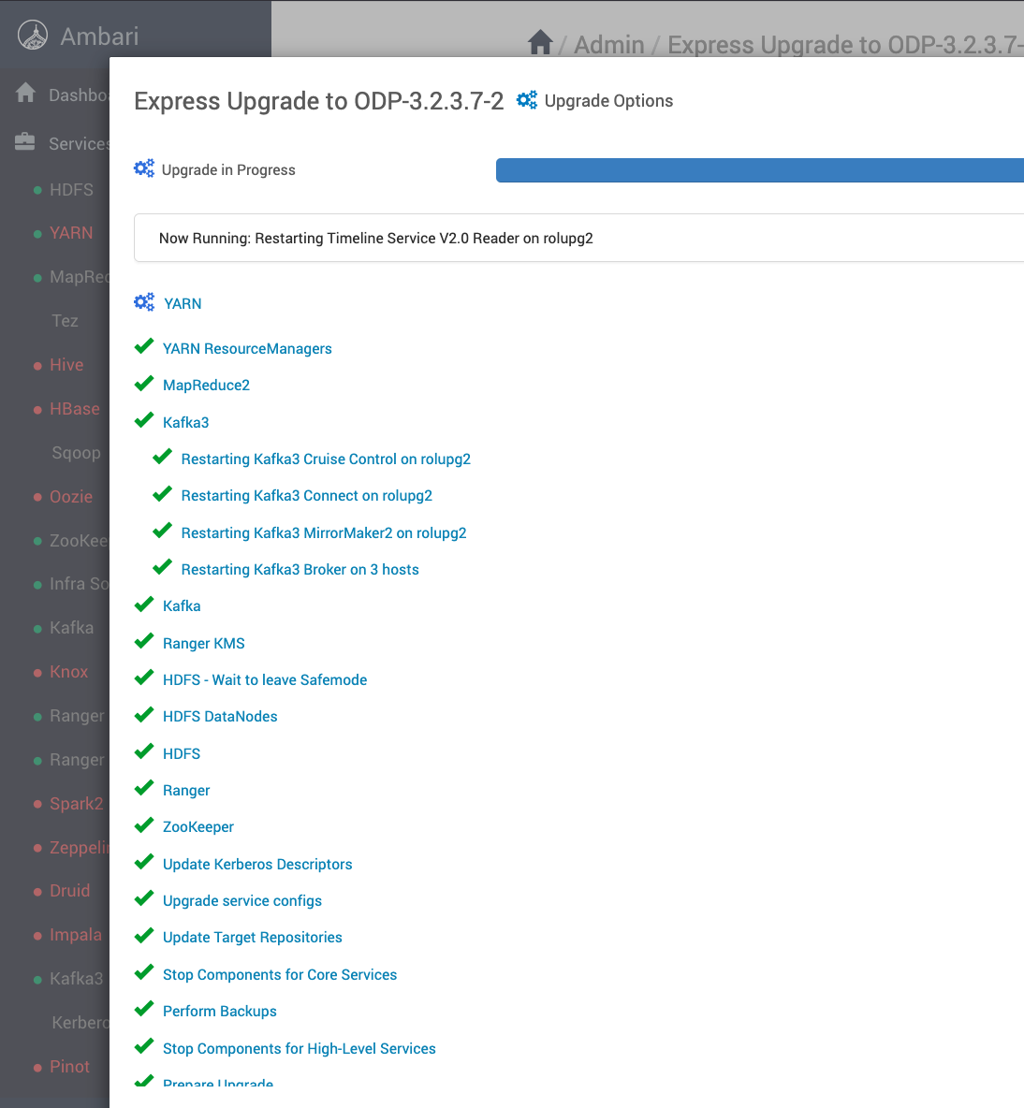This screenshot has height=1108, width=1024.
Task: Click the Express Upgrade to ODP-3.2.3.7-2 dialog title
Action: point(319,101)
